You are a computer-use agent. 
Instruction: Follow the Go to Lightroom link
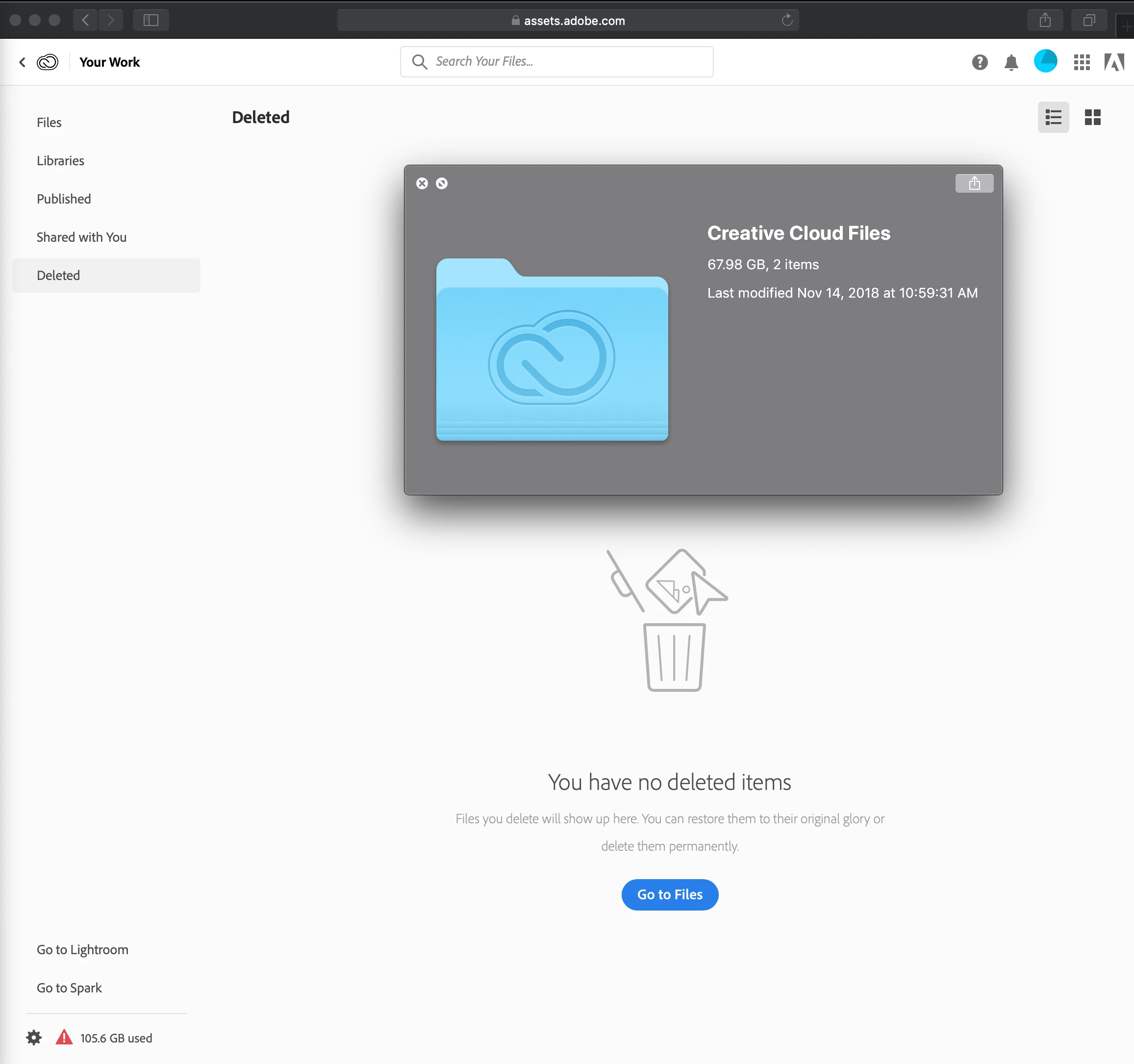pos(83,949)
